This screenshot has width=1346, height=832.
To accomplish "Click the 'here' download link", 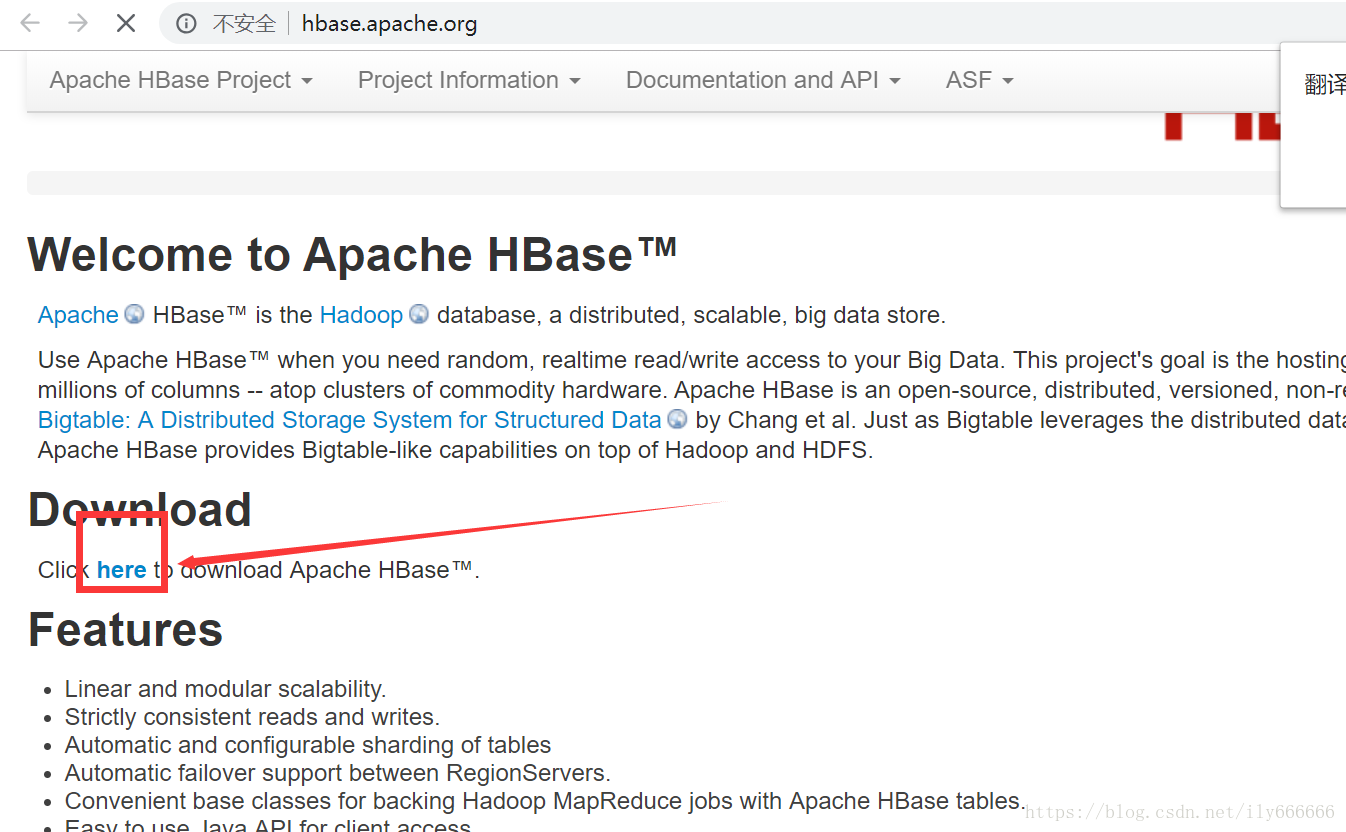I will click(x=122, y=570).
